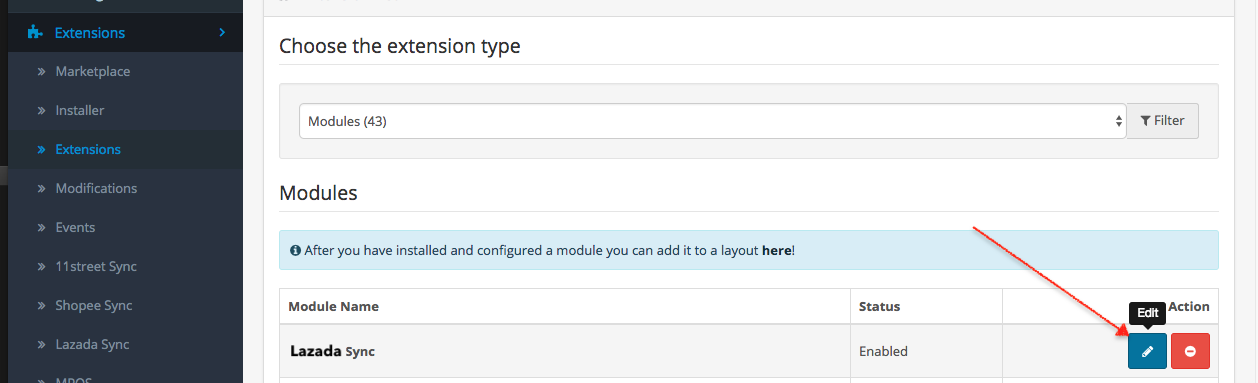Screen dimensions: 1258x383
Task: Open 11street Sync in the sidebar
Action: pyautogui.click(x=96, y=267)
